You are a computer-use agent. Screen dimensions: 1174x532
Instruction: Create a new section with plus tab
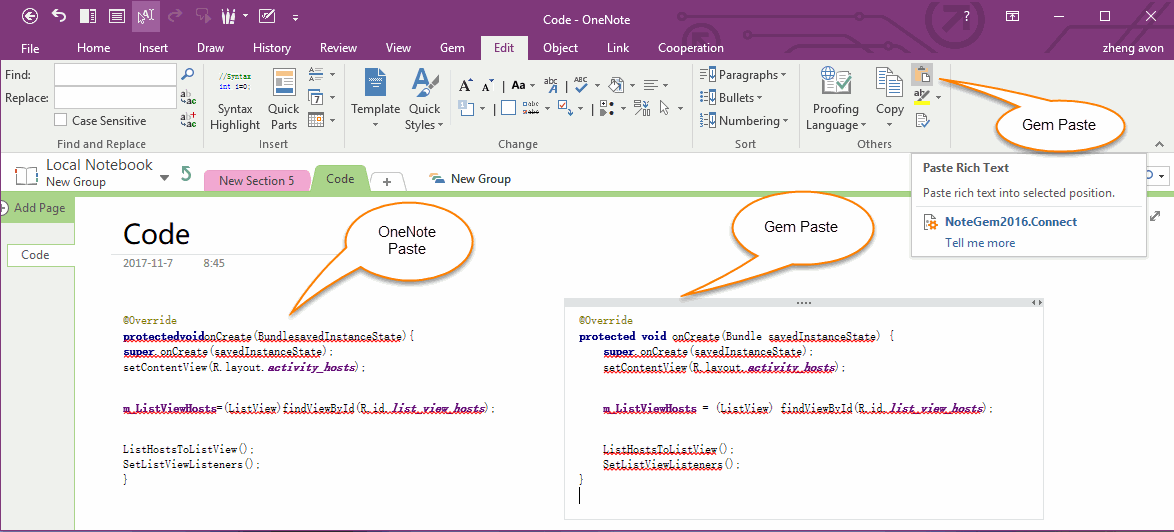387,182
